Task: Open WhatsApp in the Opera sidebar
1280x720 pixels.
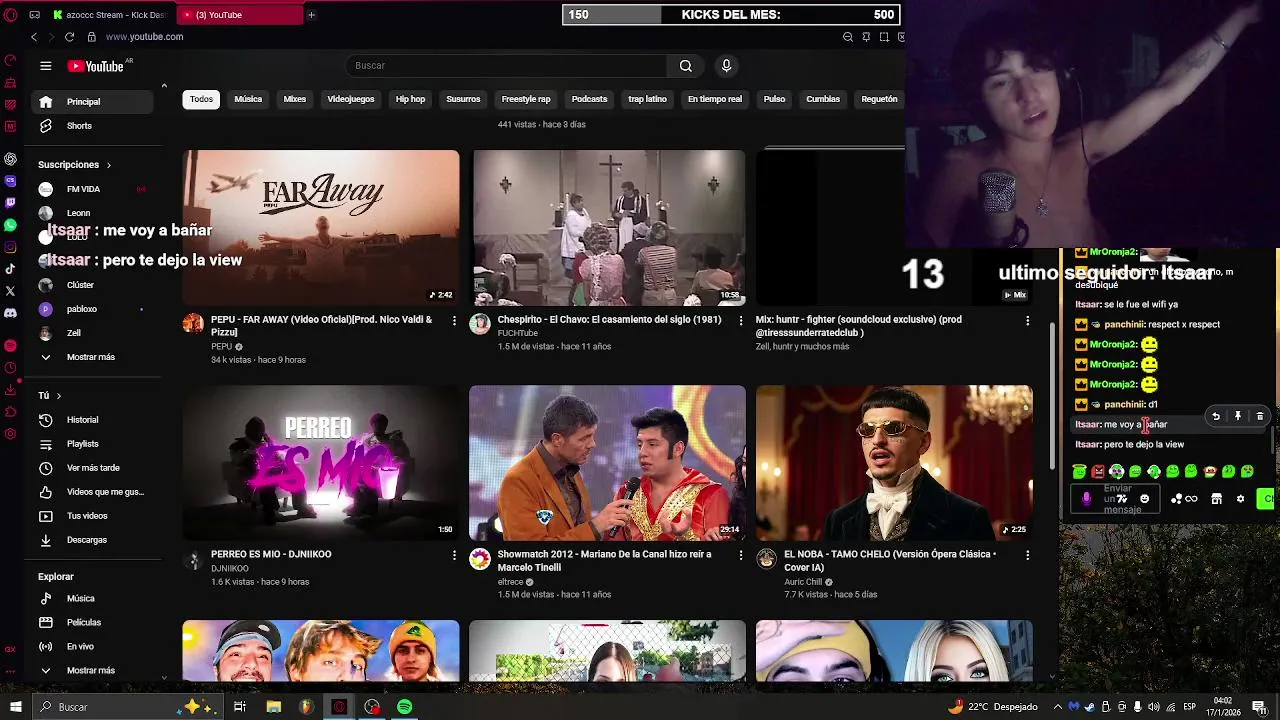Action: coord(10,226)
